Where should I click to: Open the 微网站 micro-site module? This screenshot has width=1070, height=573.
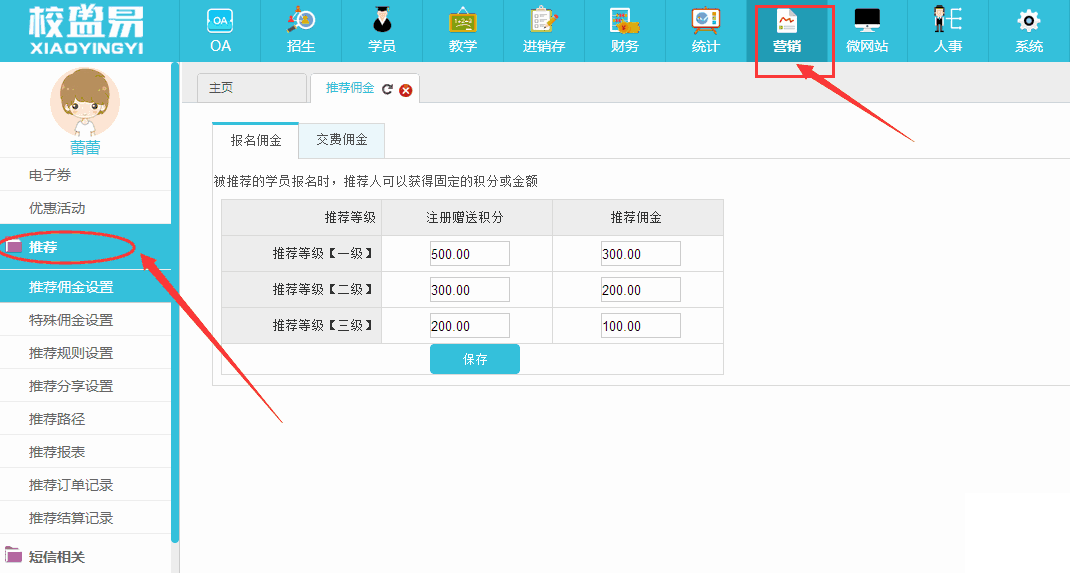(x=867, y=31)
